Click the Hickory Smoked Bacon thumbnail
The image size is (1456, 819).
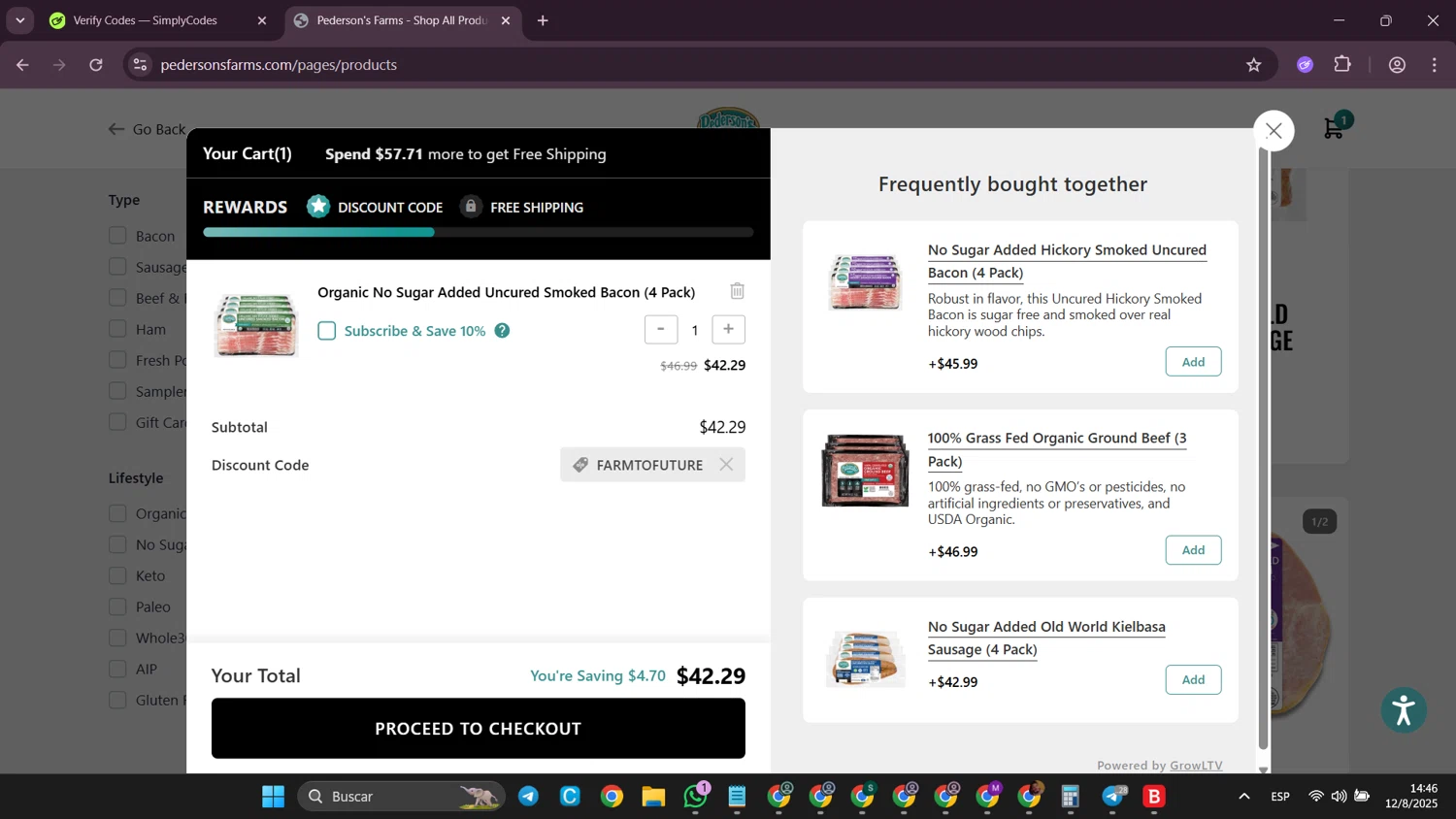[x=865, y=282]
